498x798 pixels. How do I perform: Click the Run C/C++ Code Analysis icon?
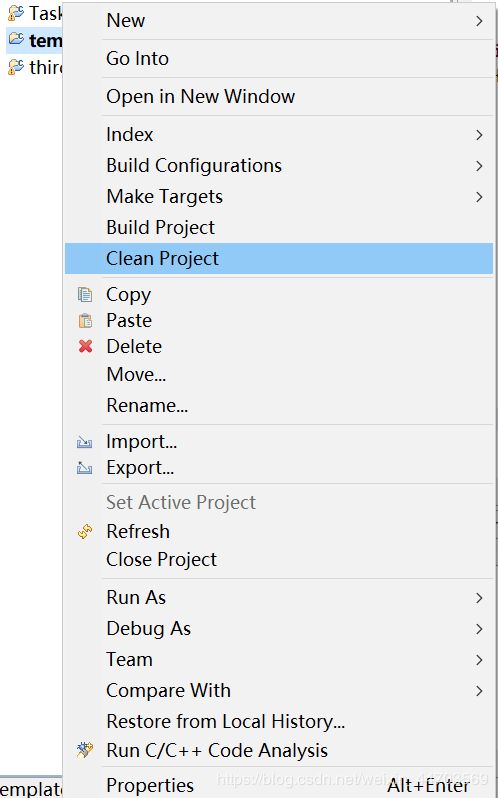pyautogui.click(x=85, y=750)
